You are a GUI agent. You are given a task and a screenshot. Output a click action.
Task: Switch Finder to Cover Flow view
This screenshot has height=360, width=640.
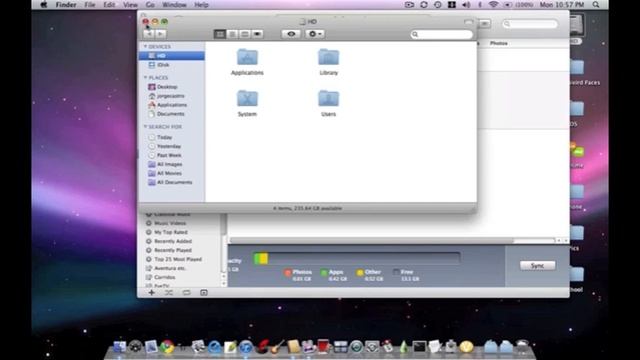point(257,34)
